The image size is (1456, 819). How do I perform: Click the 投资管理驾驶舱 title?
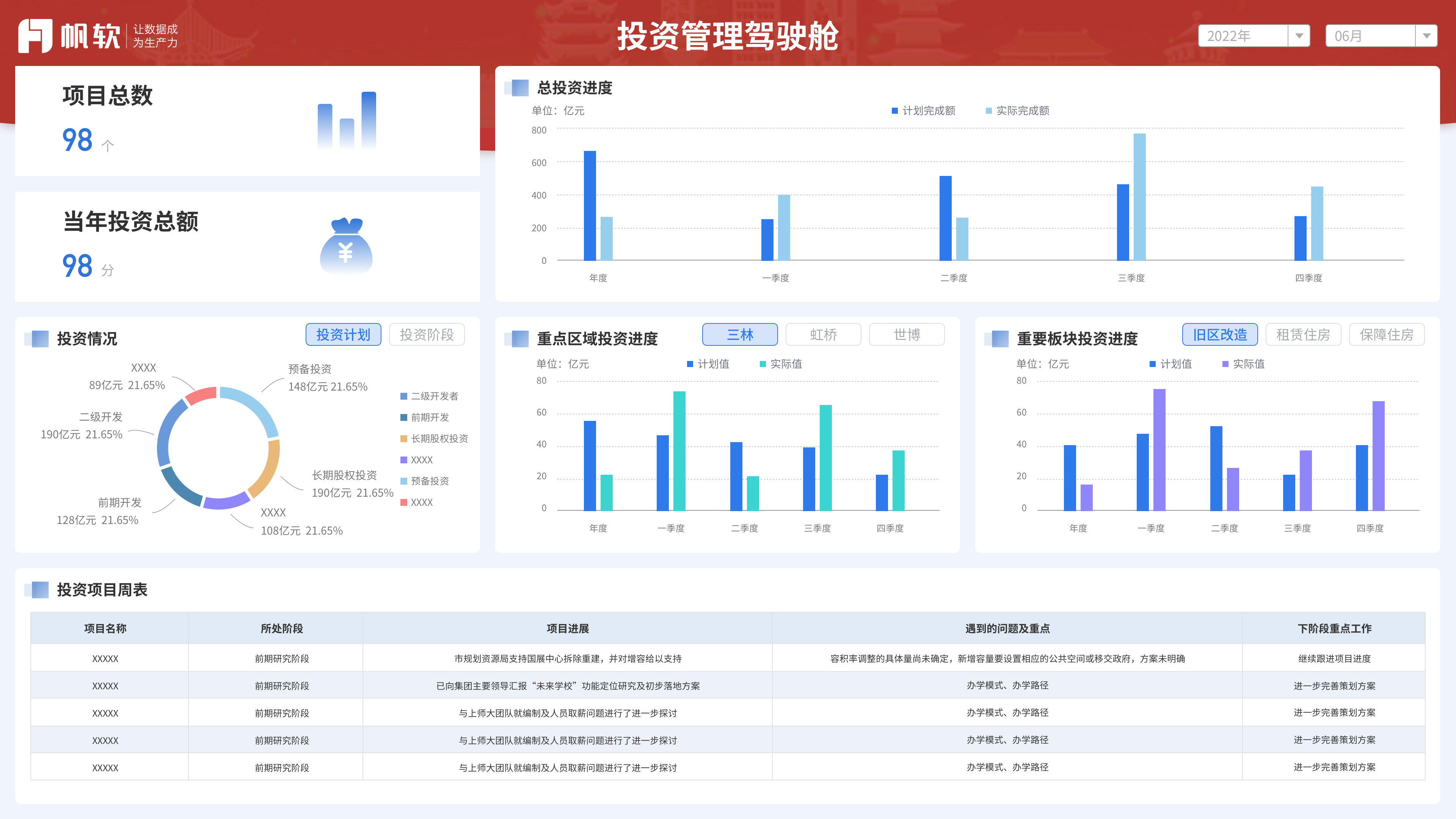(x=728, y=36)
